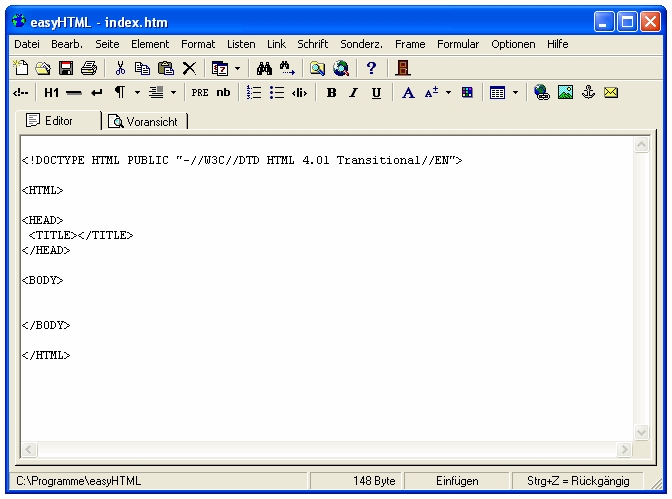Insert an anchor with the anchor icon

pyautogui.click(x=588, y=93)
